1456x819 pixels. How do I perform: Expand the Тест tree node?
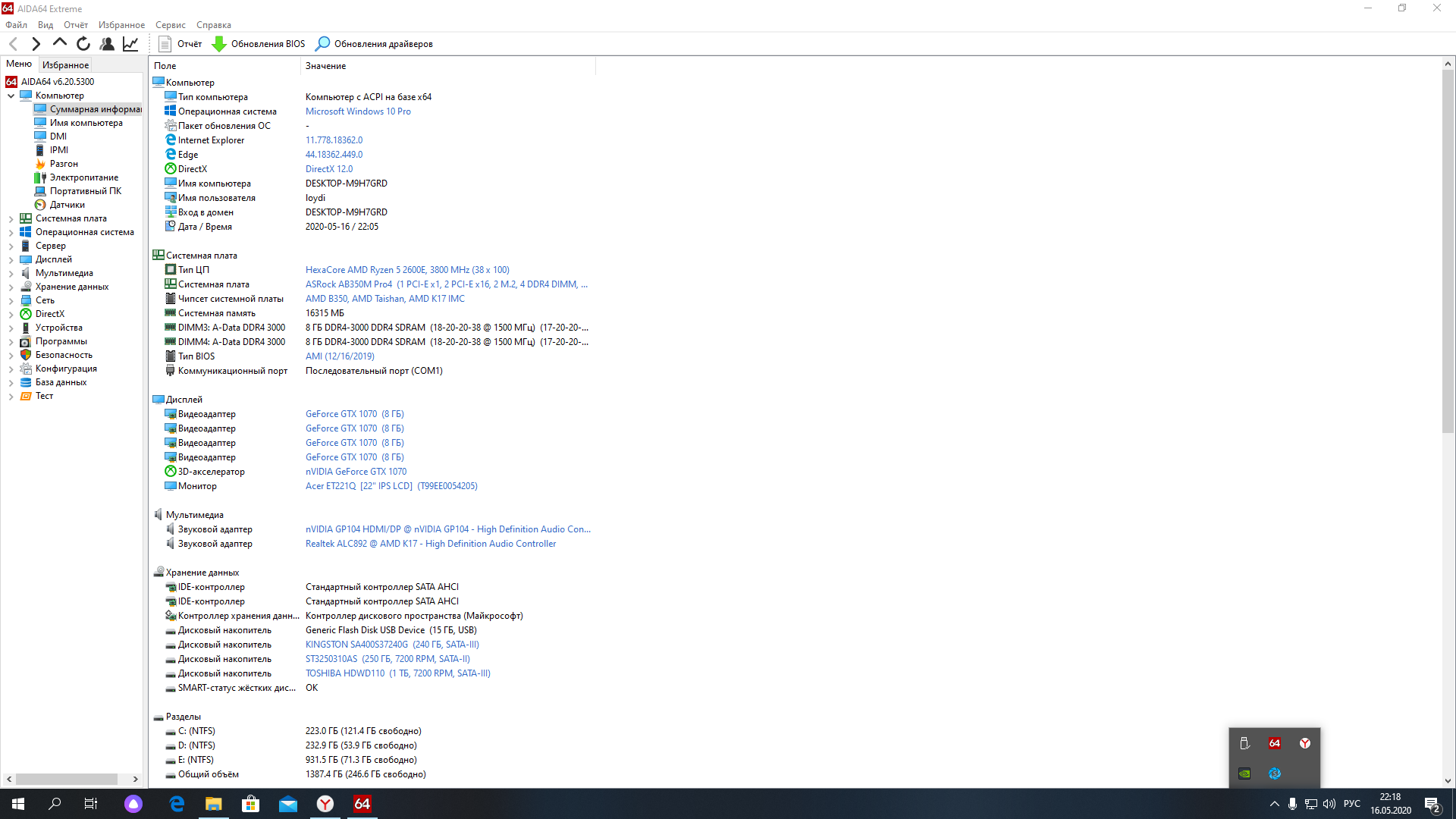click(11, 396)
